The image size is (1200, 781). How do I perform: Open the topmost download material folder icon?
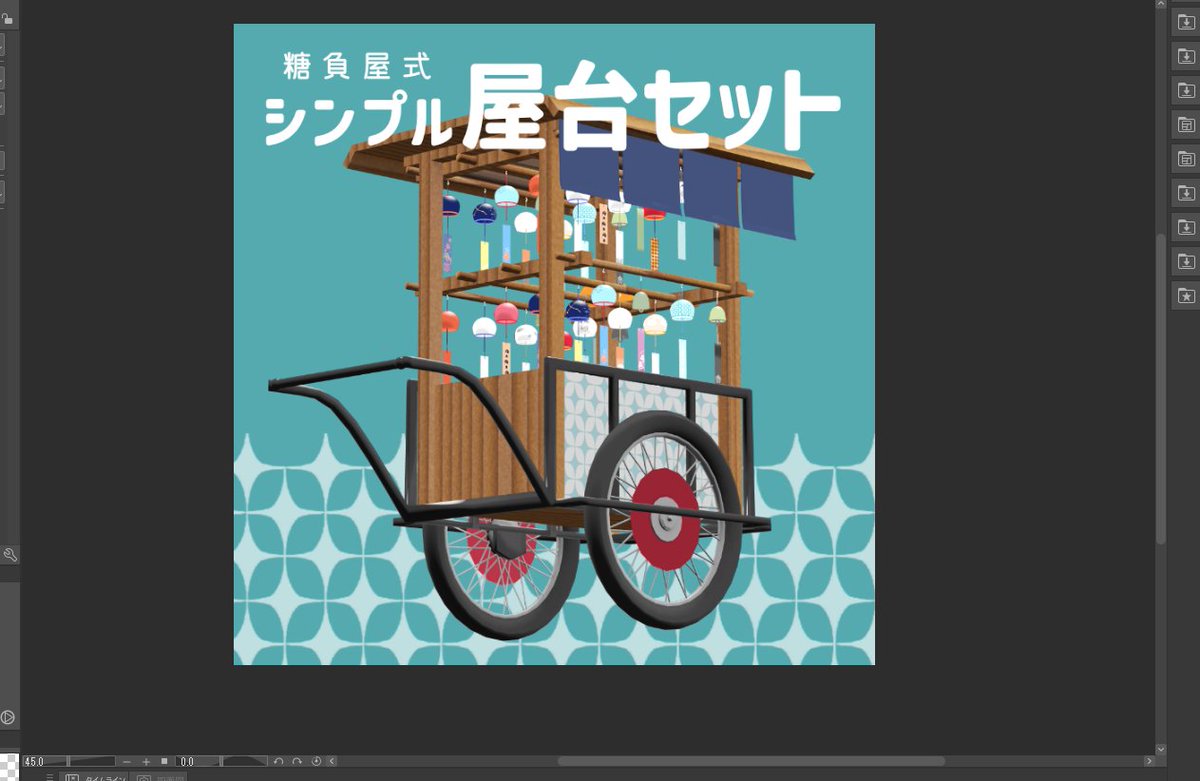[1186, 22]
